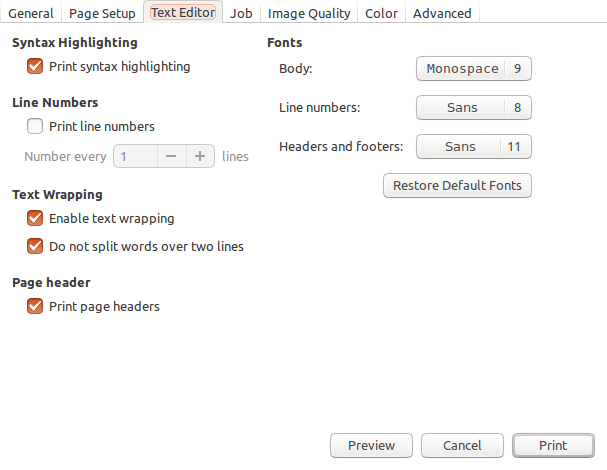
Task: Uncheck Do not split words over two lines
Action: click(35, 246)
